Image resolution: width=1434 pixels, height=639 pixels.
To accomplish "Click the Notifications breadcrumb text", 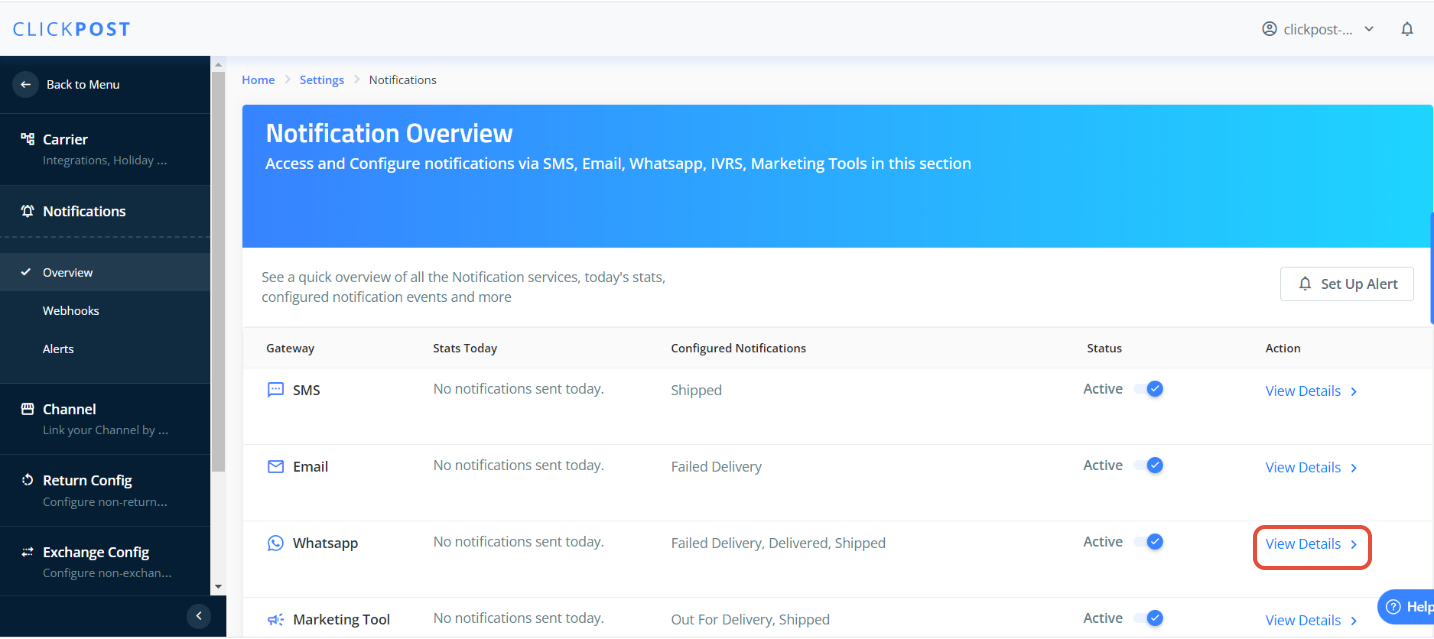I will (x=403, y=80).
